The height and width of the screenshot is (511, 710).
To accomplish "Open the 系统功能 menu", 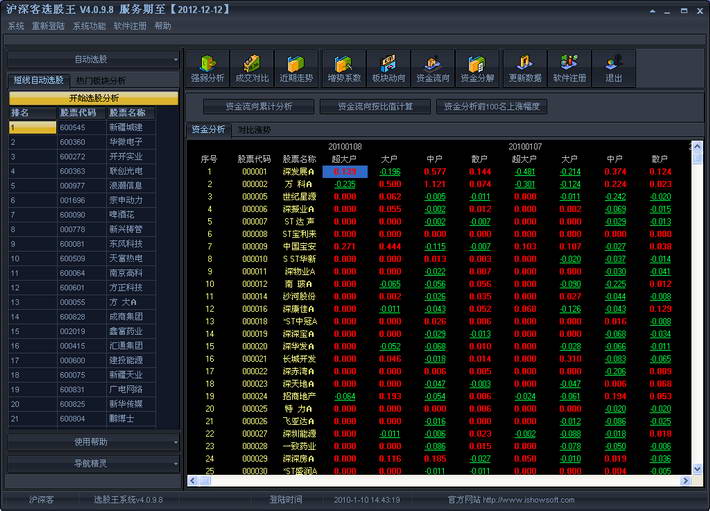I will pyautogui.click(x=89, y=26).
